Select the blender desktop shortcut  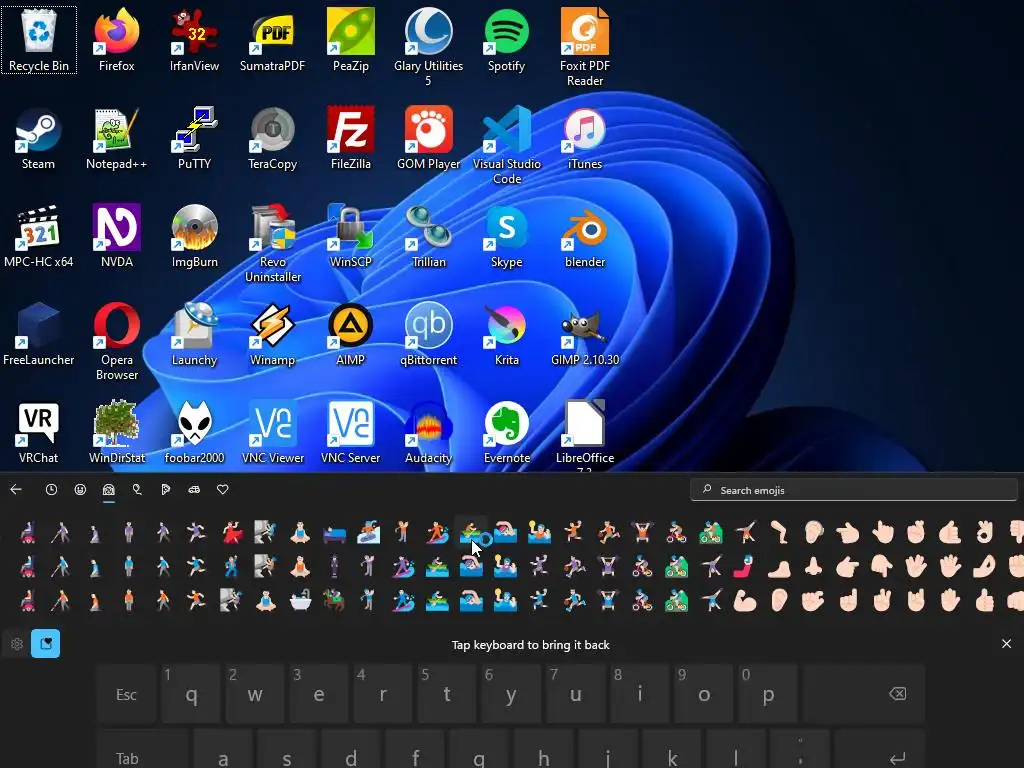click(x=584, y=236)
